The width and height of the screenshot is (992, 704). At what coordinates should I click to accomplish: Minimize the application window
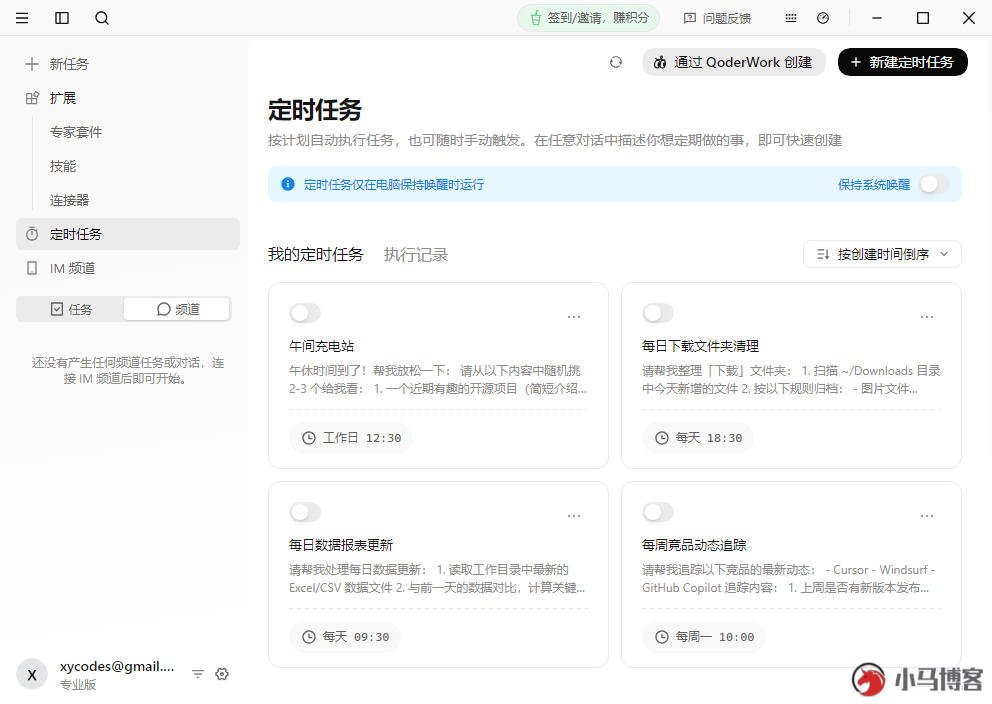877,18
